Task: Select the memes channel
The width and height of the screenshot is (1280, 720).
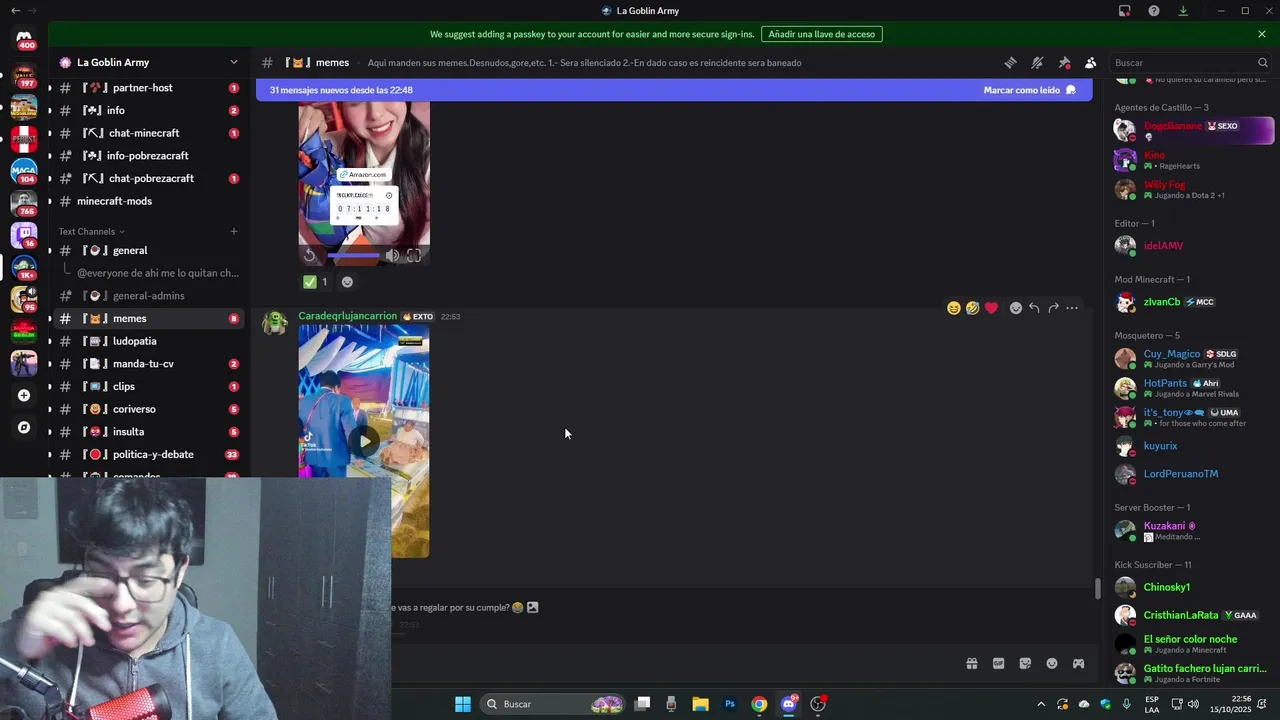Action: [148, 318]
